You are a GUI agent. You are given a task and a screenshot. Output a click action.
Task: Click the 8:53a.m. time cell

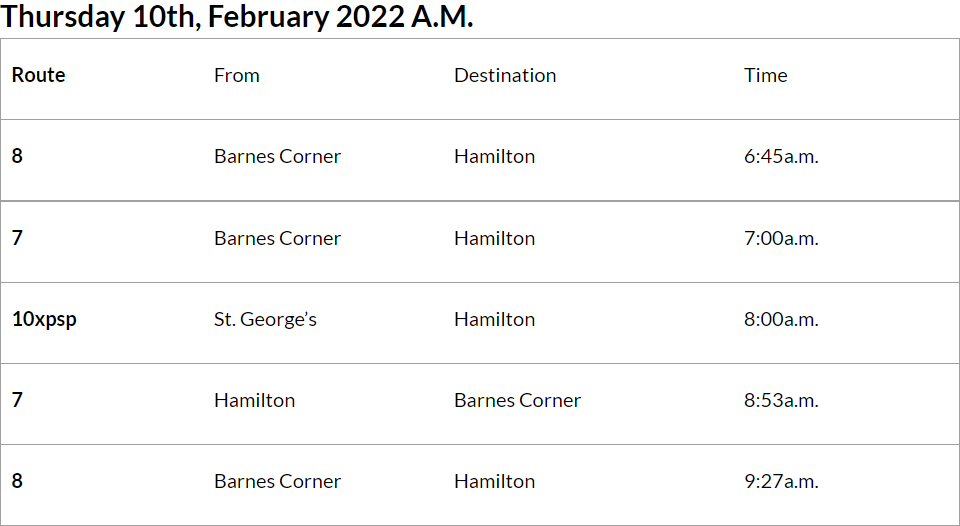click(x=781, y=400)
